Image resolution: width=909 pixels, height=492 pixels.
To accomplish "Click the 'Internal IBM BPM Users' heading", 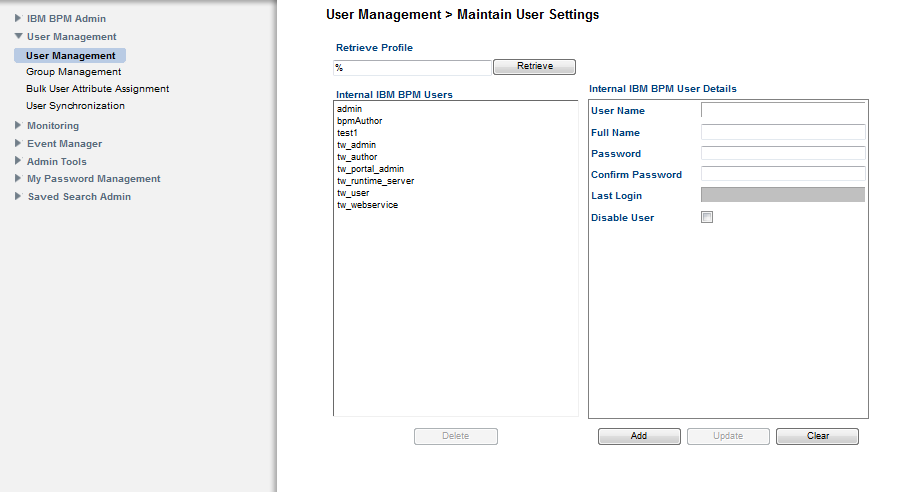I will tap(394, 95).
